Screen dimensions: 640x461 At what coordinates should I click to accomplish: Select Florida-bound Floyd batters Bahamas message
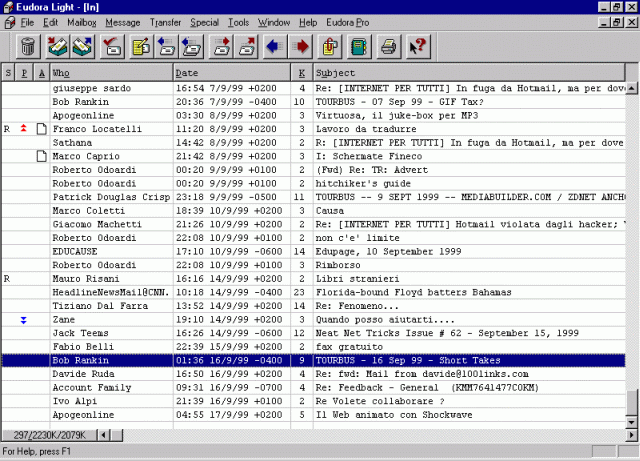click(313, 292)
